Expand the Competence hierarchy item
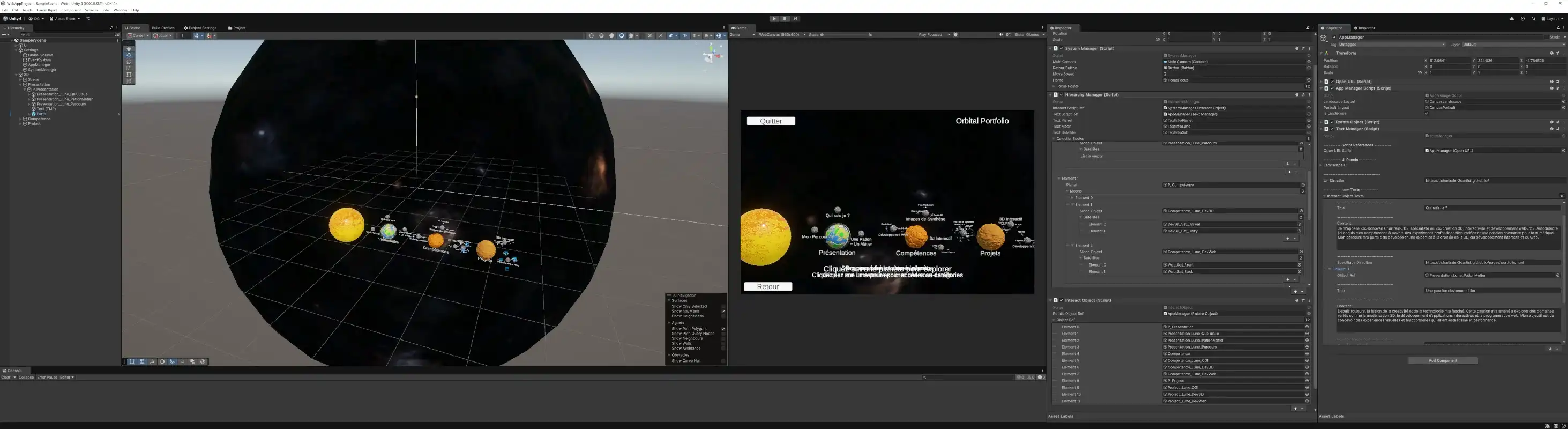Screen dimensions: 1568x429 tap(20, 119)
